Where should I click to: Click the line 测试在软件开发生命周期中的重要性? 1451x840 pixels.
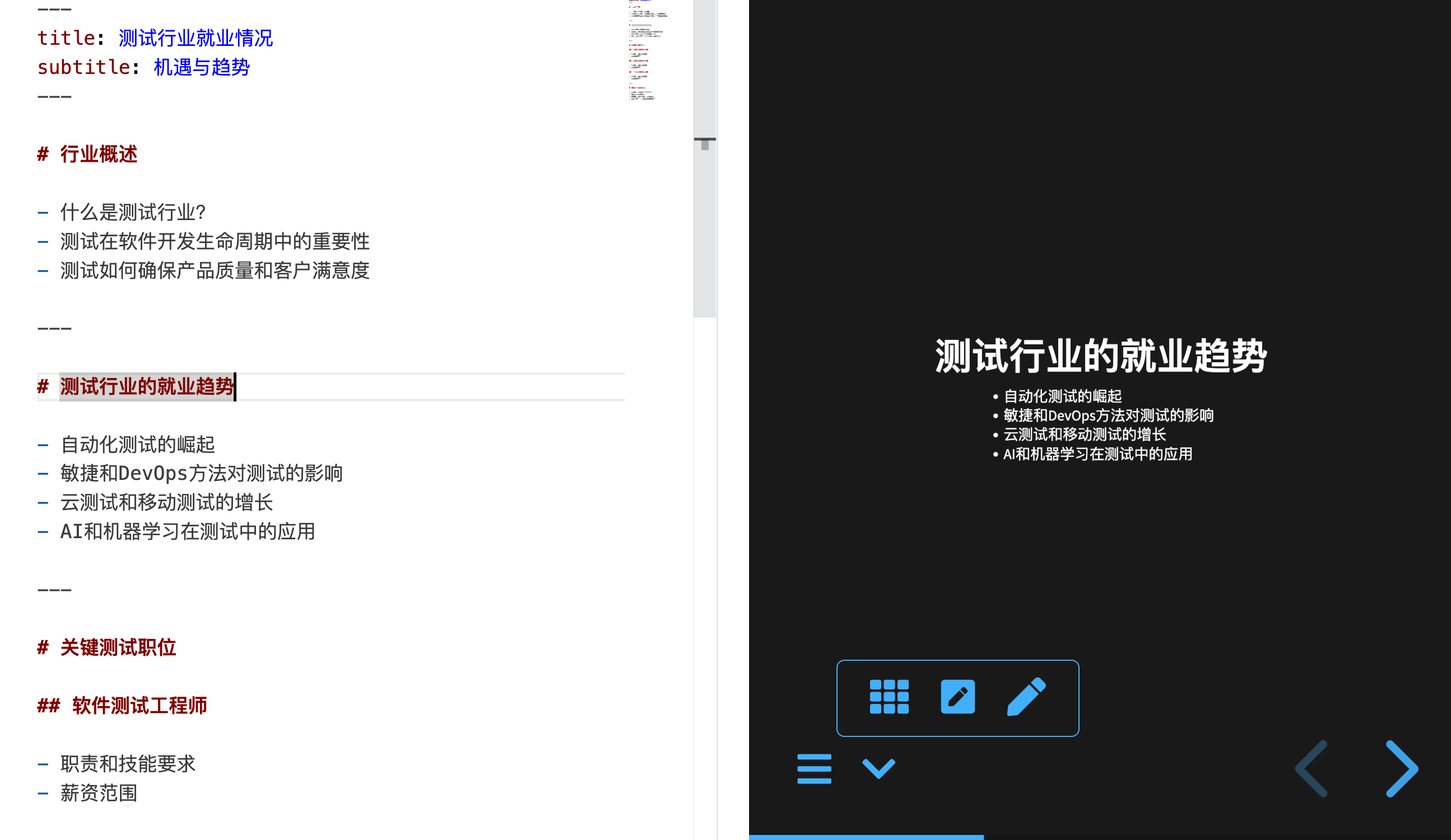215,241
